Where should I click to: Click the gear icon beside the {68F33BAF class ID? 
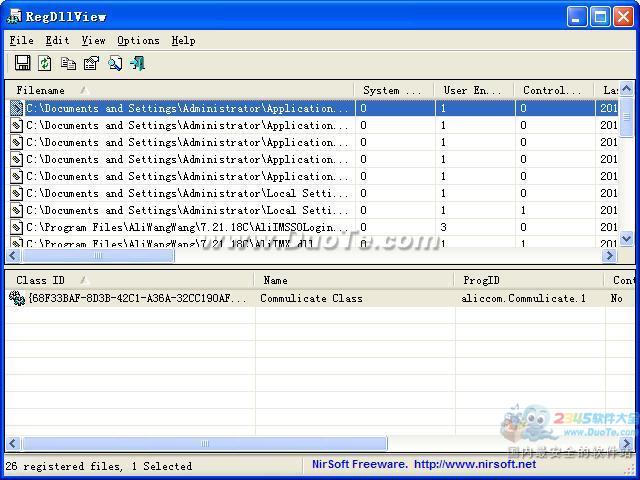click(x=17, y=298)
